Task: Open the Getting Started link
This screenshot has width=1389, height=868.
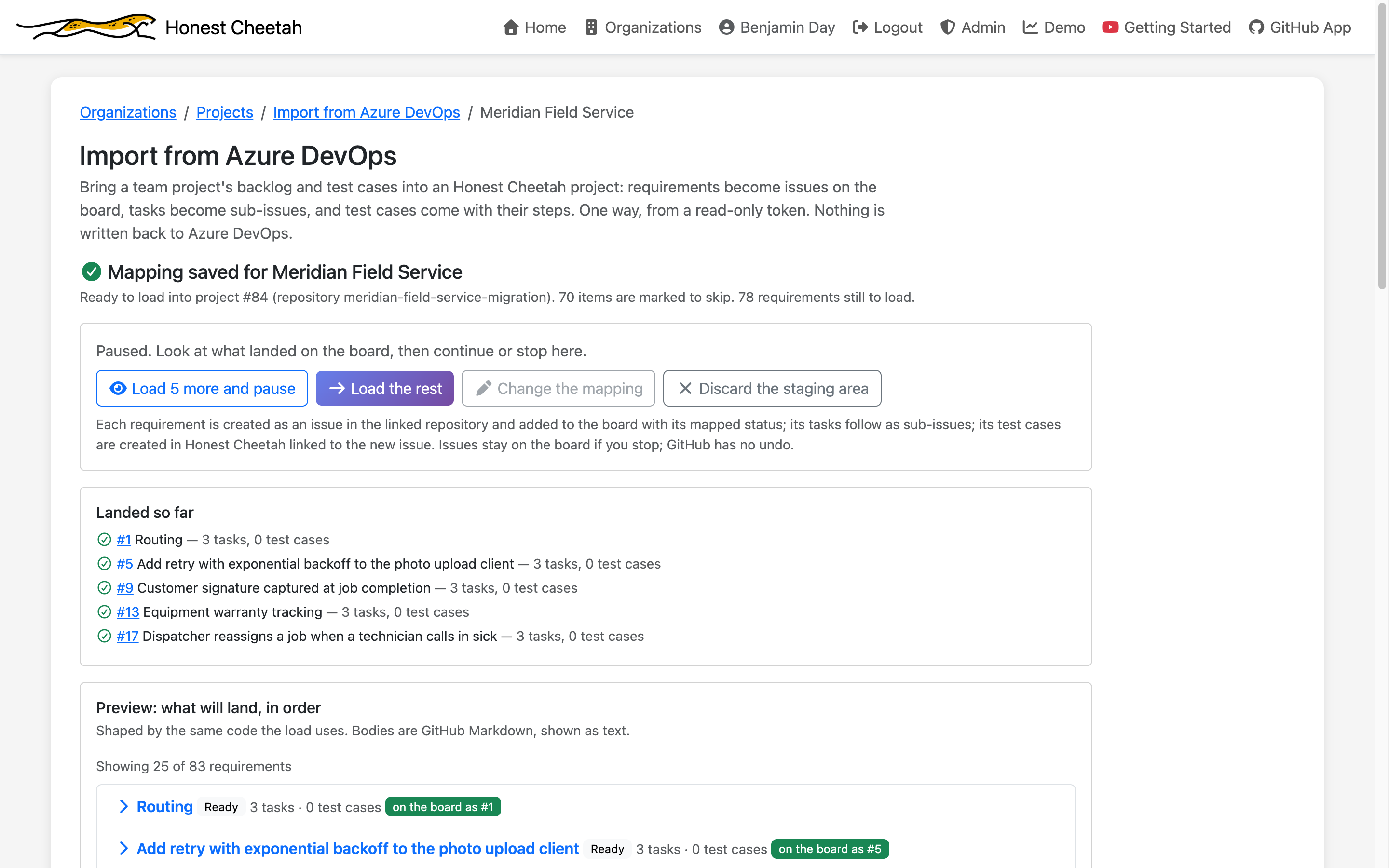Action: [1166, 27]
